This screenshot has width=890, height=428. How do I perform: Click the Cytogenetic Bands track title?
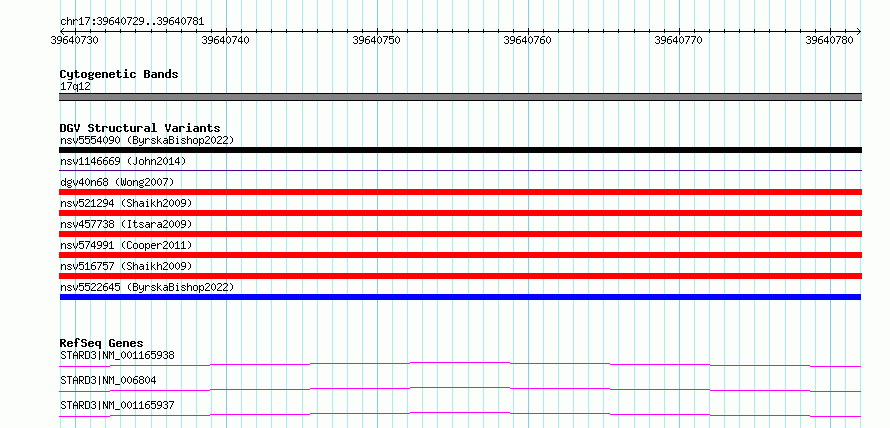click(119, 74)
